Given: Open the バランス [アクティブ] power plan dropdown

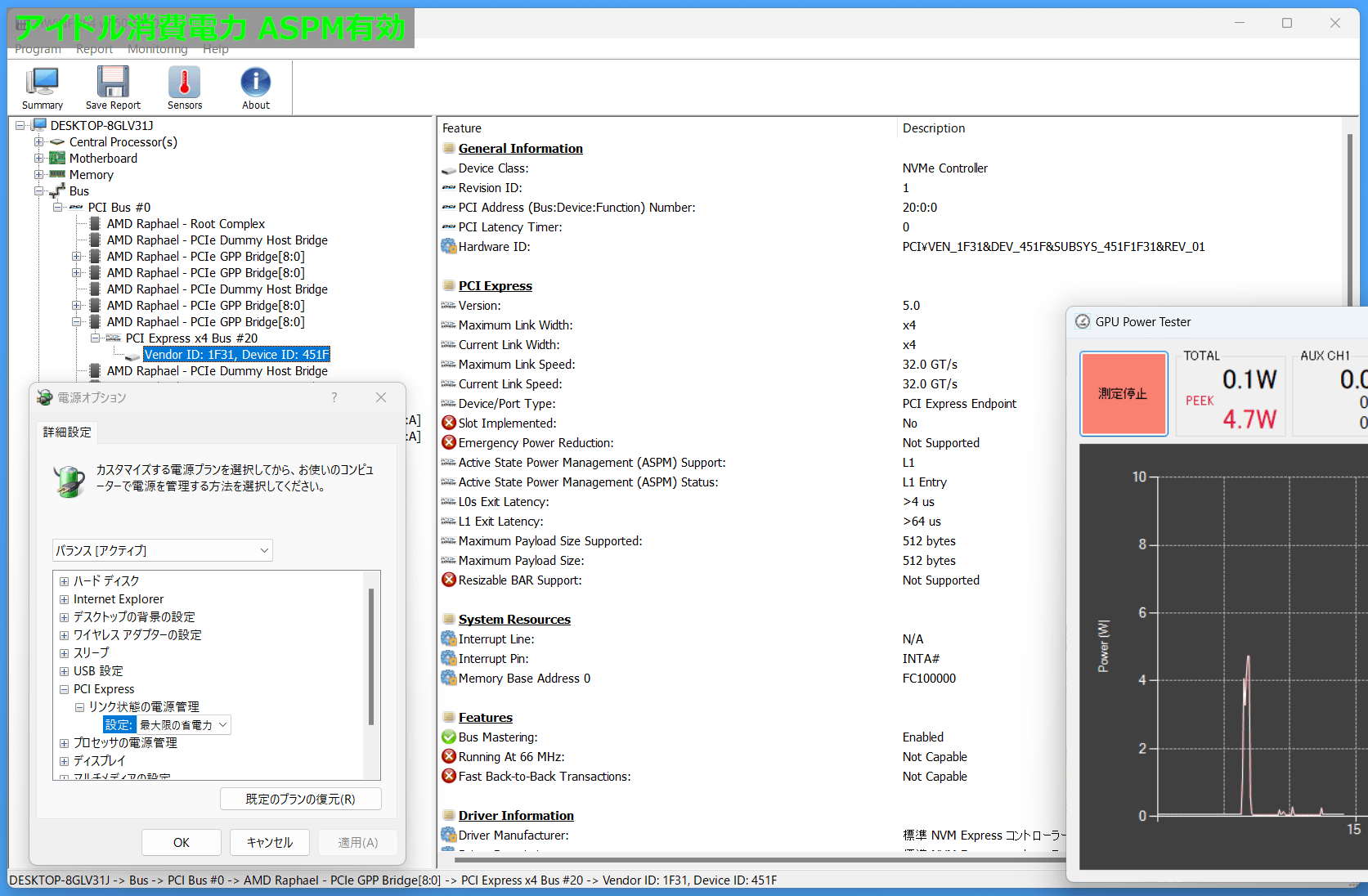Looking at the screenshot, I should click(x=162, y=550).
